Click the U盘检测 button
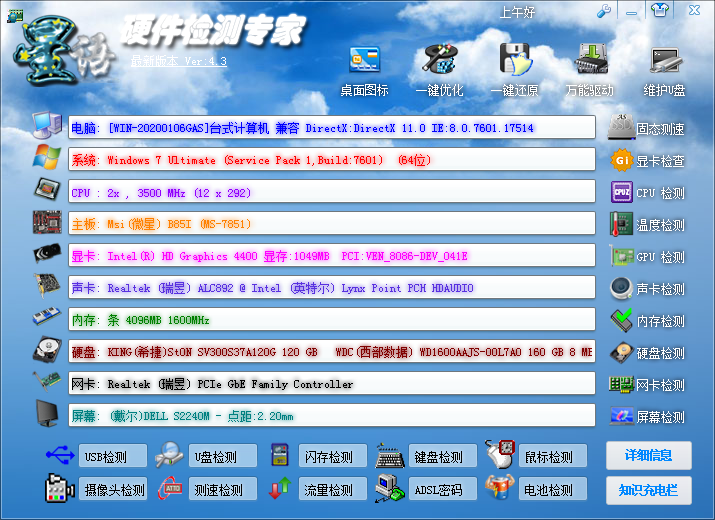The height and width of the screenshot is (520, 715). coord(223,456)
